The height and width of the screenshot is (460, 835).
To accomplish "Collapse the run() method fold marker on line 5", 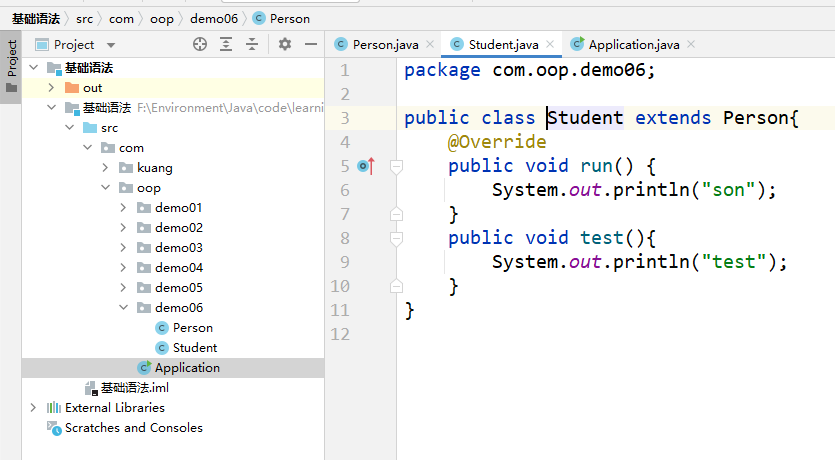I will tap(396, 167).
